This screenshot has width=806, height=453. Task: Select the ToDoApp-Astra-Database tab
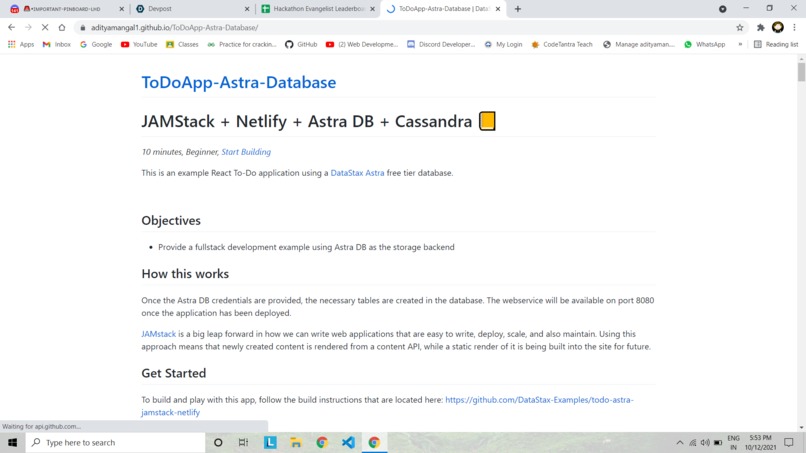pos(443,9)
